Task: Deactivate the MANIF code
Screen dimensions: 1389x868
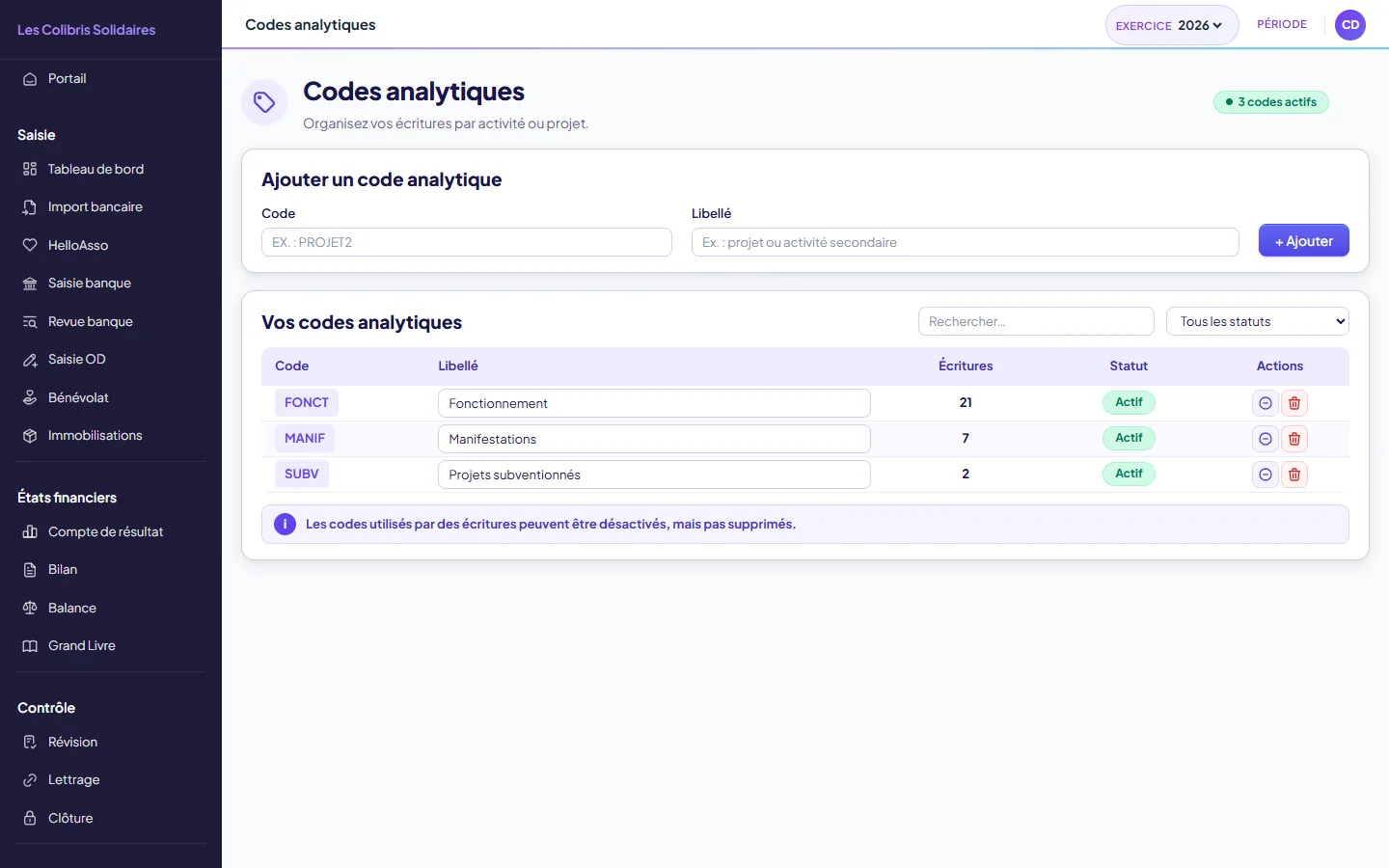Action: tap(1266, 439)
